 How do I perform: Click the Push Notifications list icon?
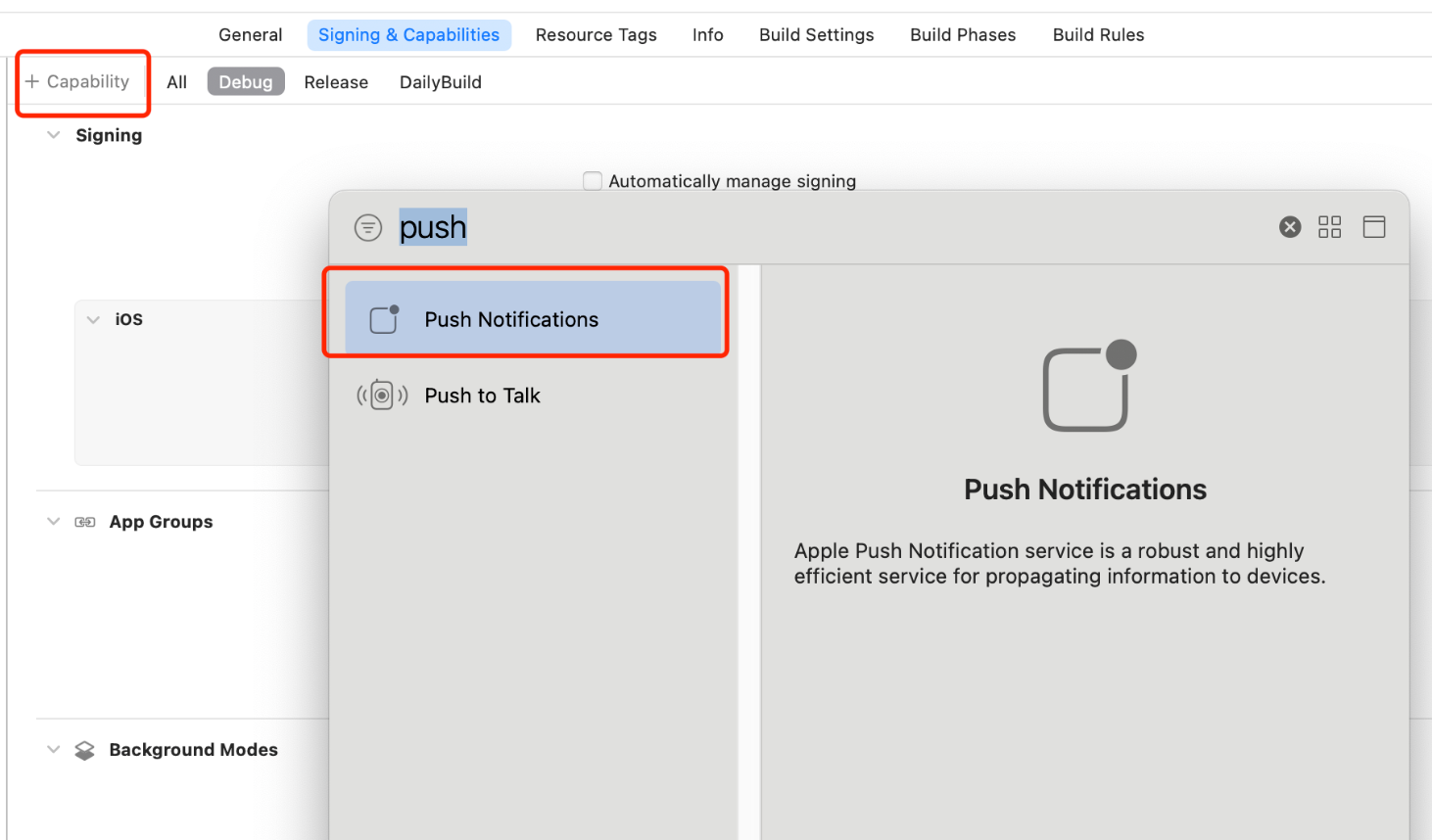click(384, 319)
